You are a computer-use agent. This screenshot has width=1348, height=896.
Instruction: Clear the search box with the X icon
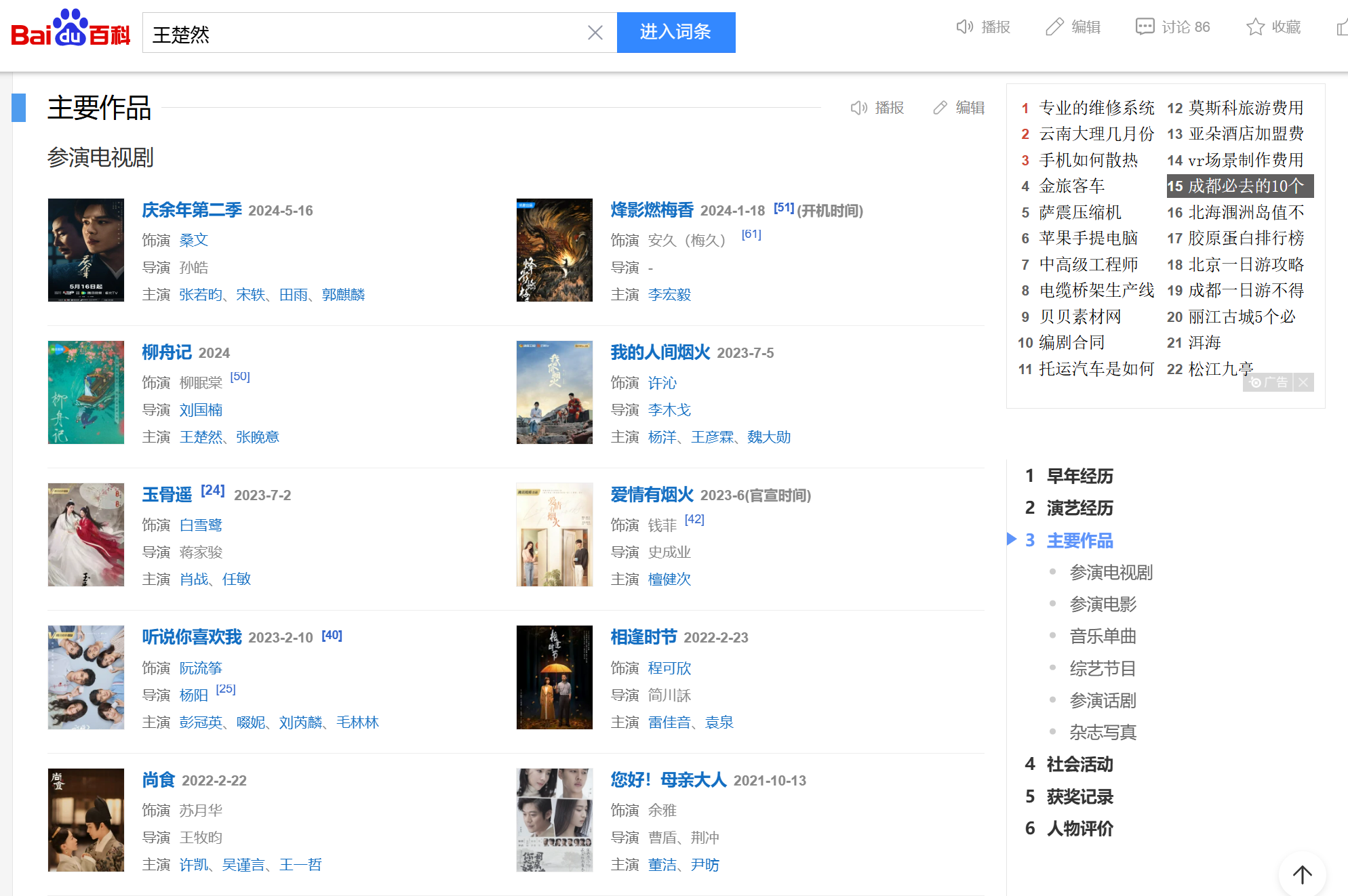595,33
